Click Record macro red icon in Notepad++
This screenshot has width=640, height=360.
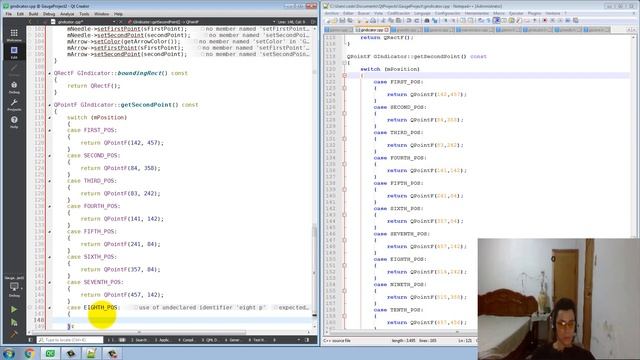544,20
